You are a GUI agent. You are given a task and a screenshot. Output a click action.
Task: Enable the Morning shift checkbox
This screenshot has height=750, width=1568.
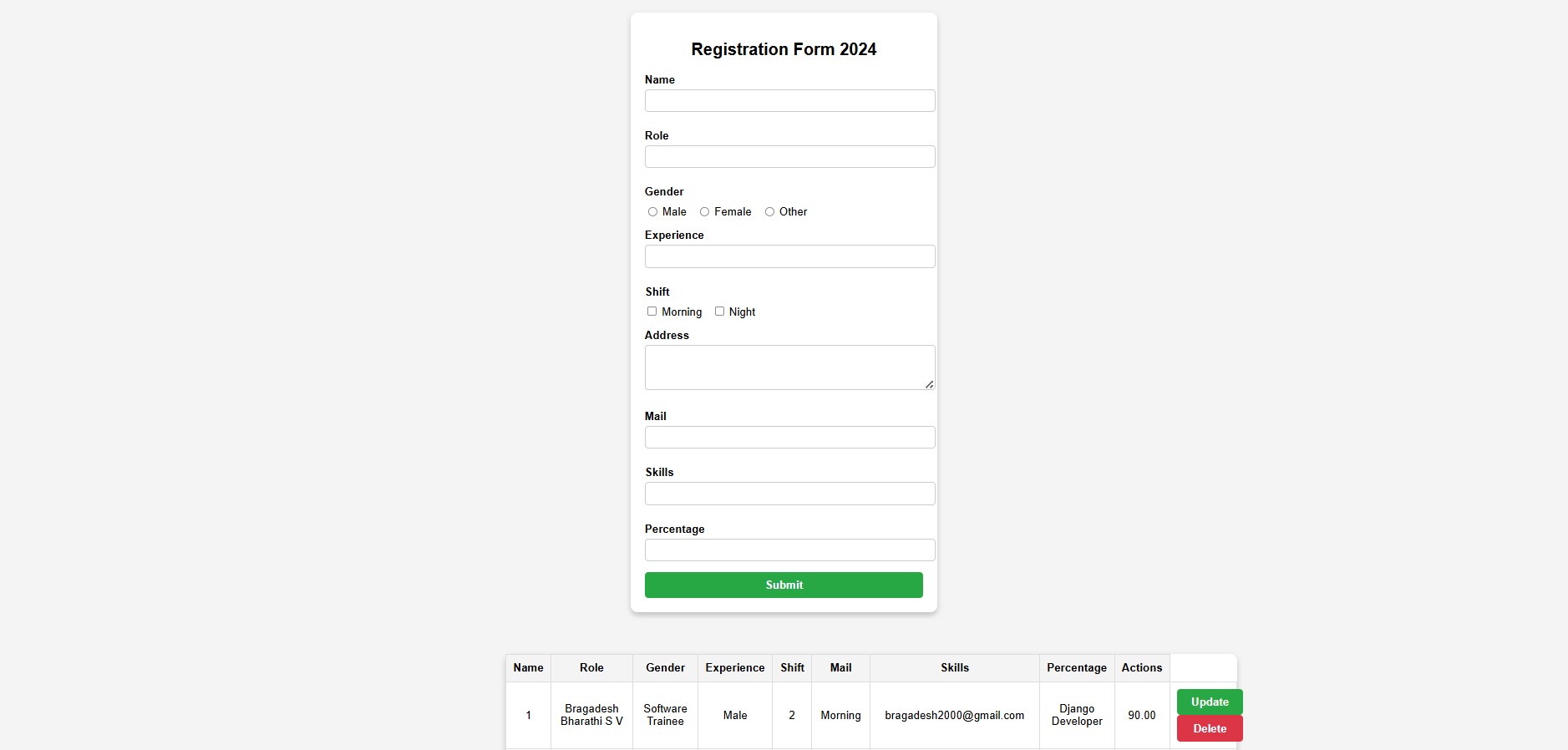point(652,312)
